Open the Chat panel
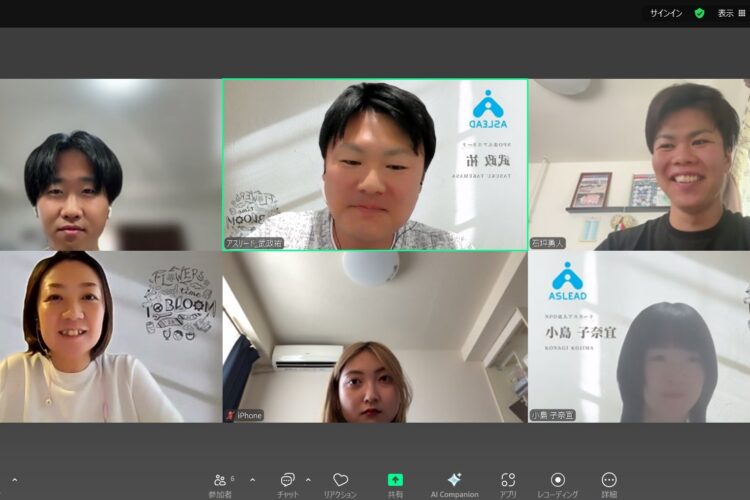Viewport: 750px width, 500px height. (x=287, y=485)
